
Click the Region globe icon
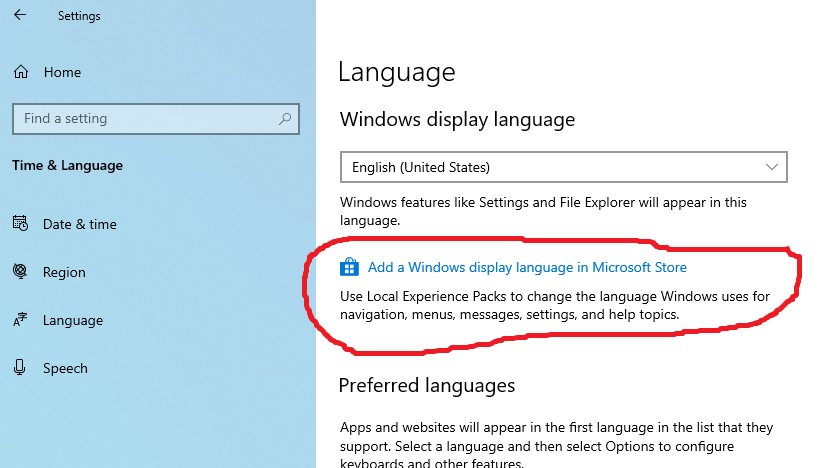20,271
